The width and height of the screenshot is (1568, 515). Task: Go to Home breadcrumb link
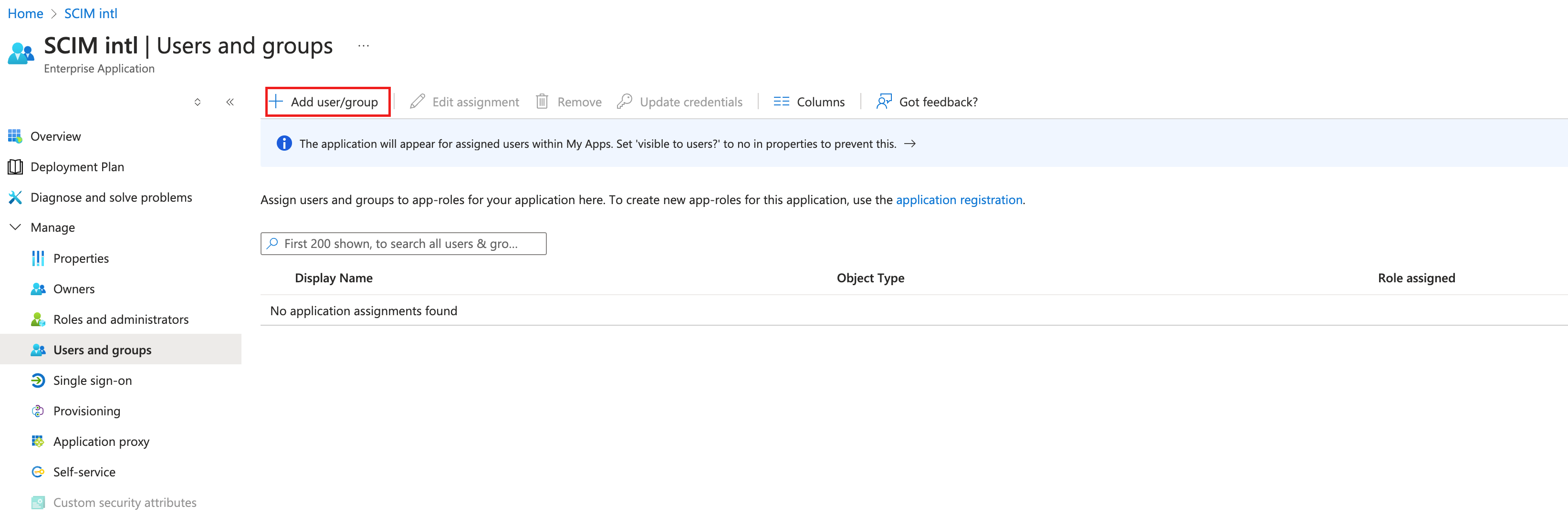(25, 13)
